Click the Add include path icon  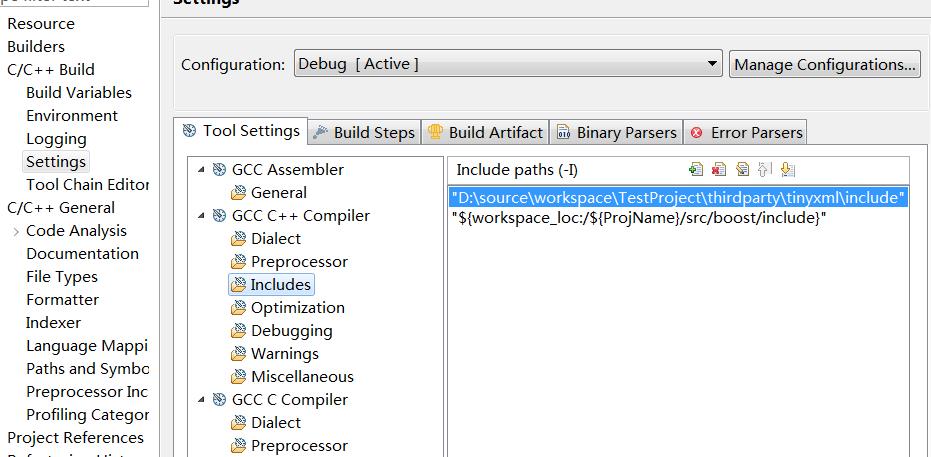pyautogui.click(x=696, y=170)
